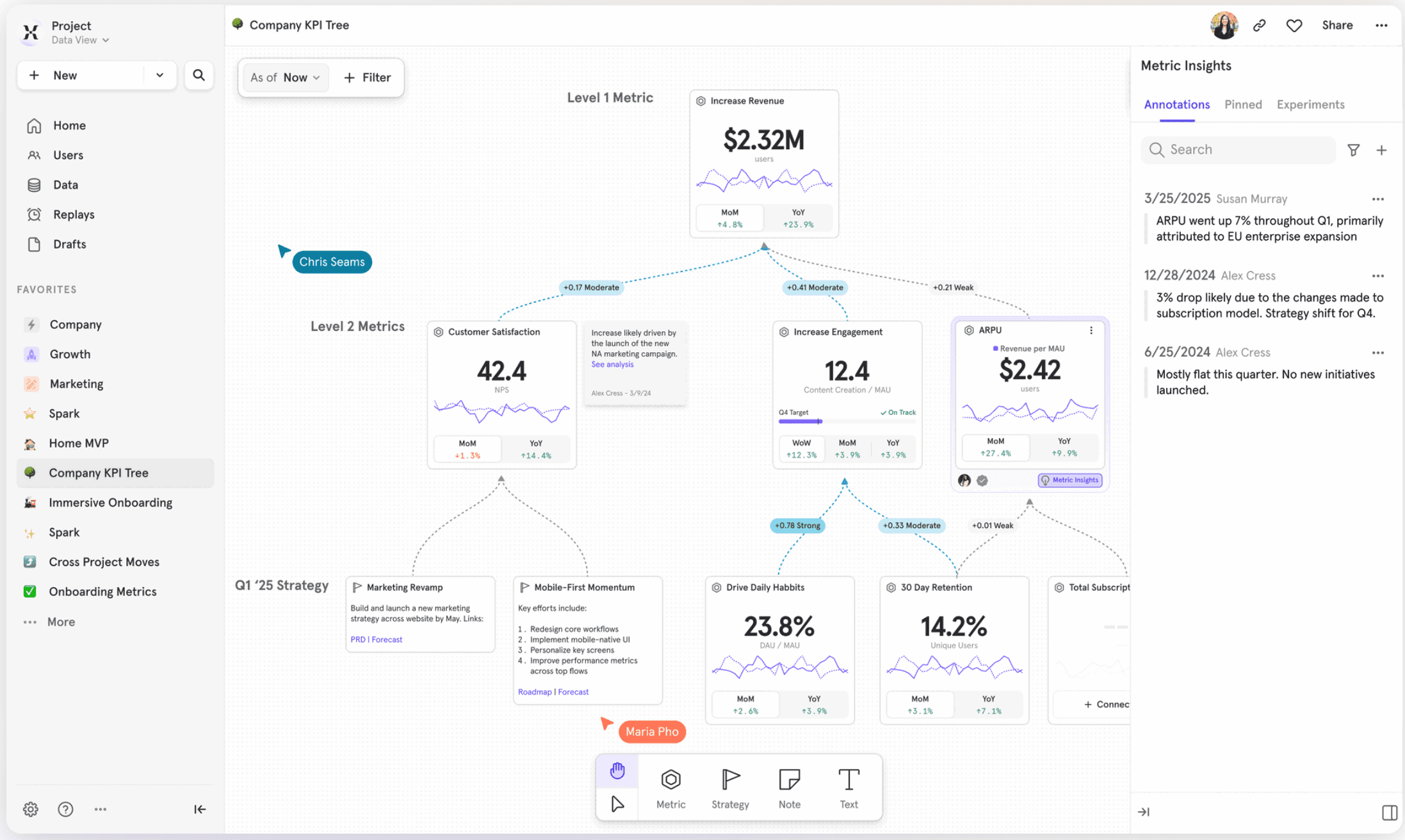Toggle the side panel layout icon

1389,812
